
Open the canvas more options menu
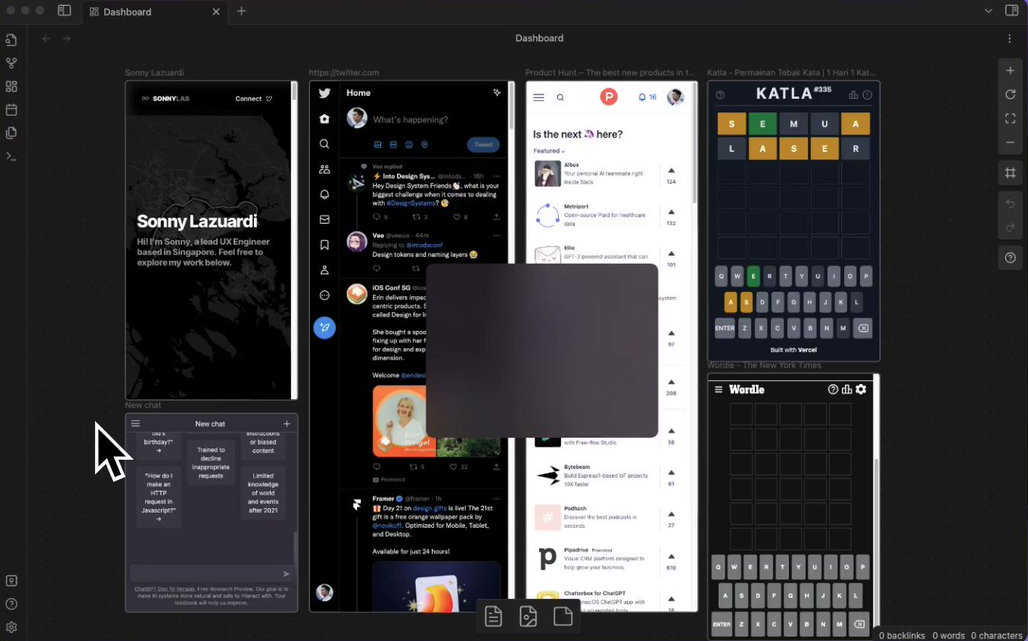(1010, 38)
